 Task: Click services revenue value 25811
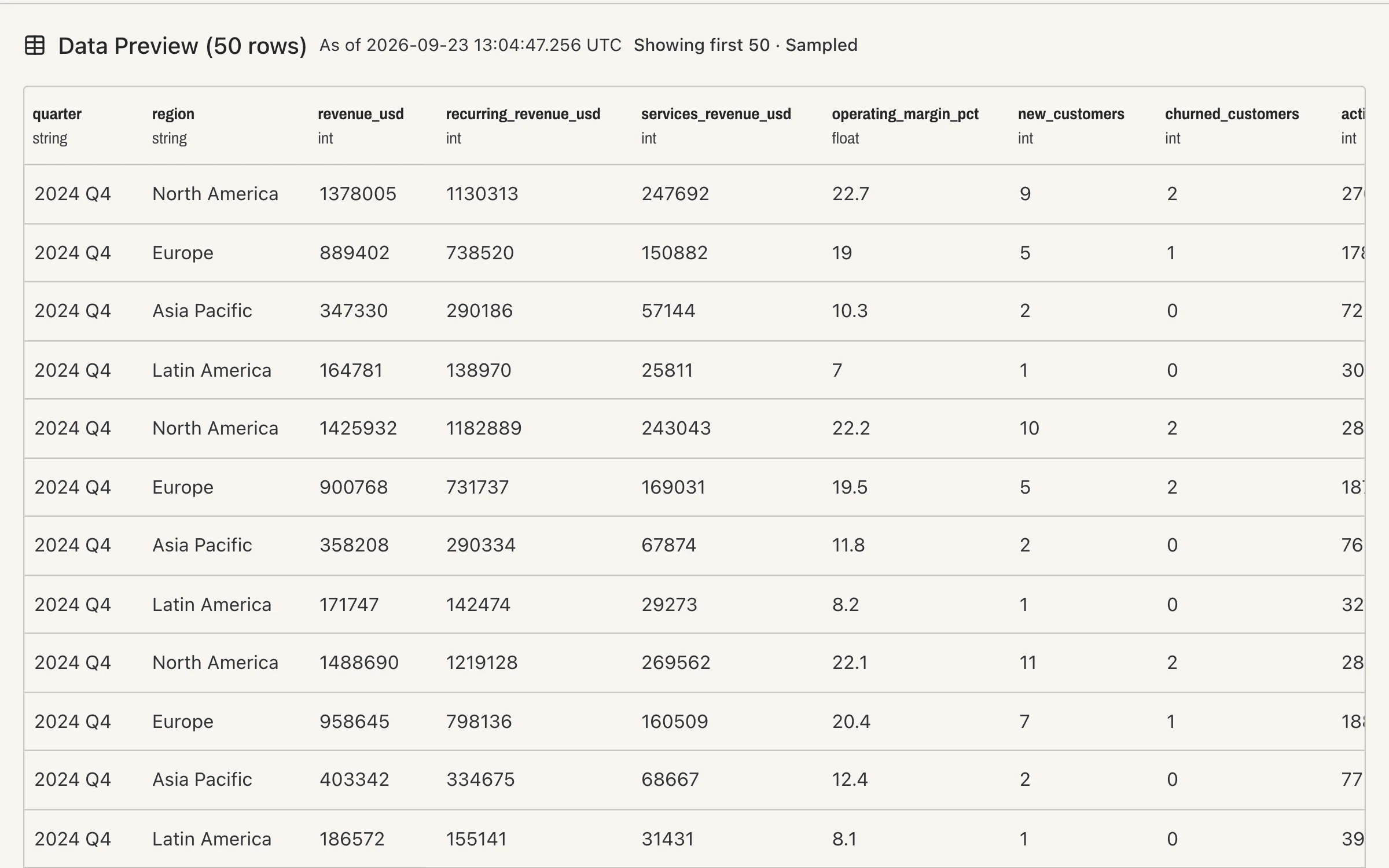tap(667, 370)
